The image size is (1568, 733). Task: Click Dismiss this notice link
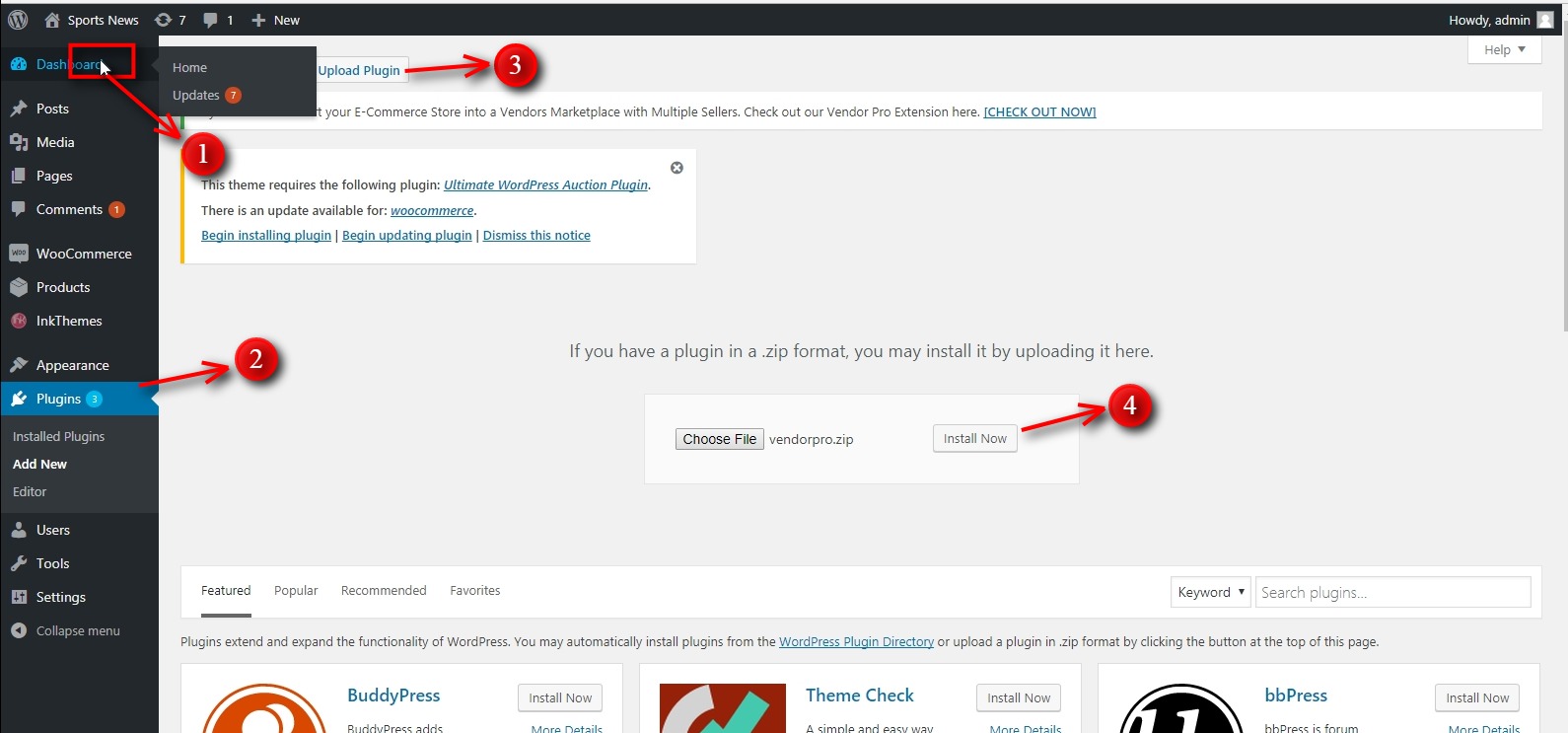[536, 235]
